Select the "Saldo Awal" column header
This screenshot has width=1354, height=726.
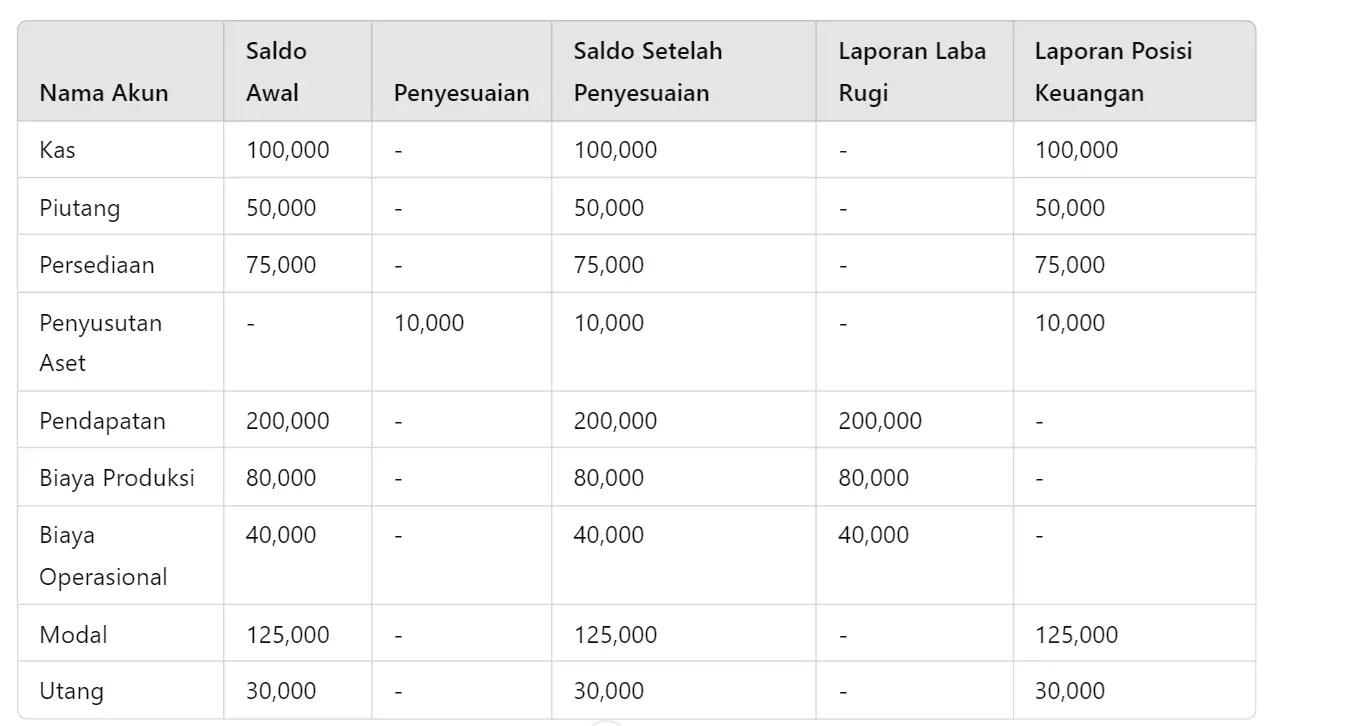pyautogui.click(x=276, y=72)
